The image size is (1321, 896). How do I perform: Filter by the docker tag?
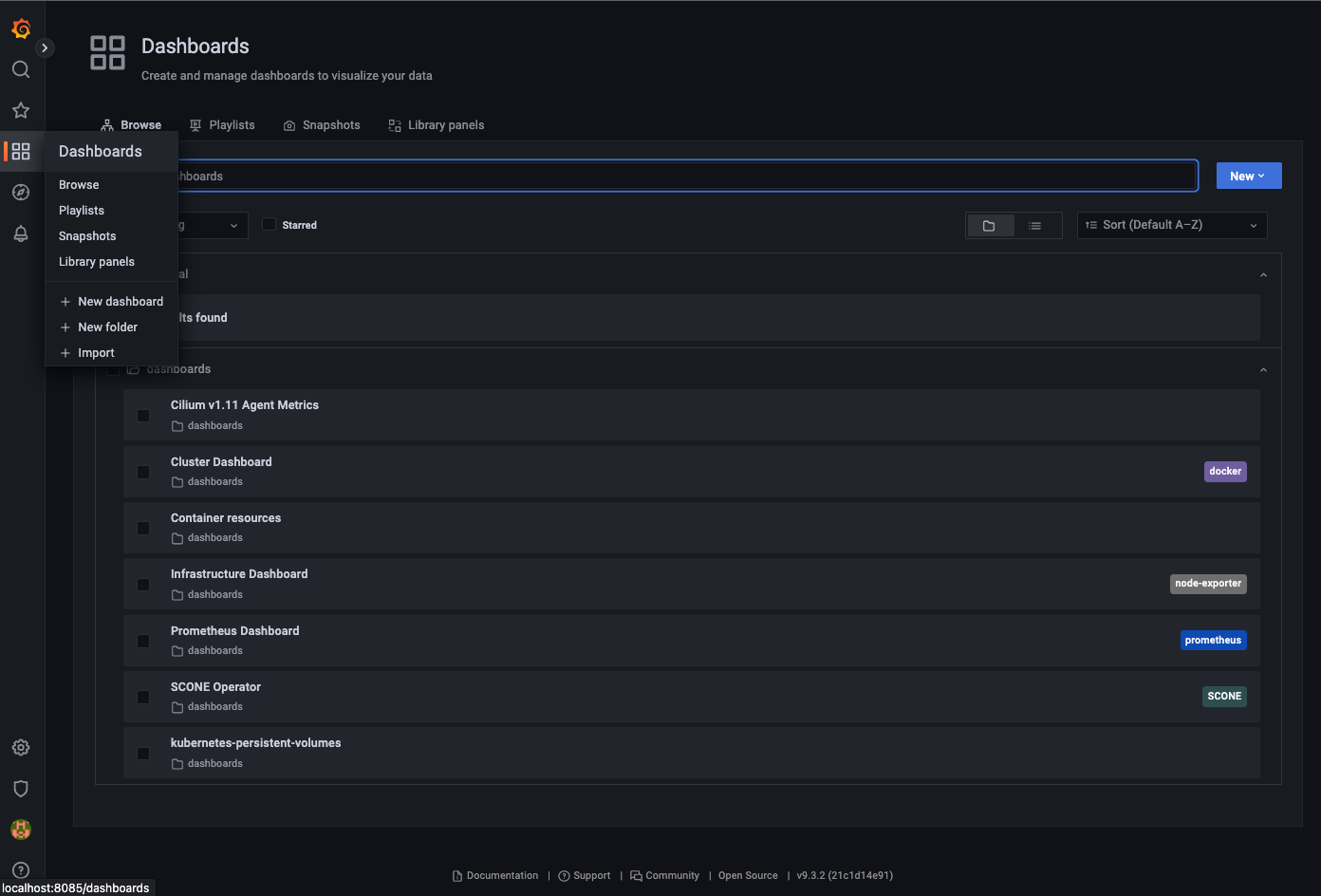[x=1224, y=472]
